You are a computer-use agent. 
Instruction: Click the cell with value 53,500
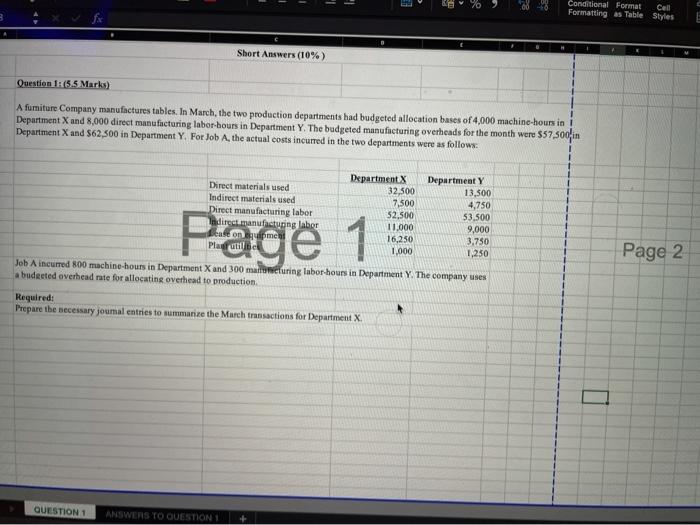476,217
